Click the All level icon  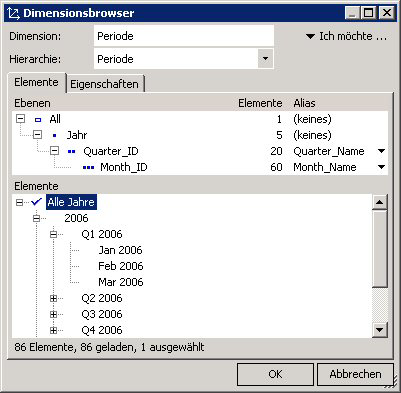tap(38, 120)
